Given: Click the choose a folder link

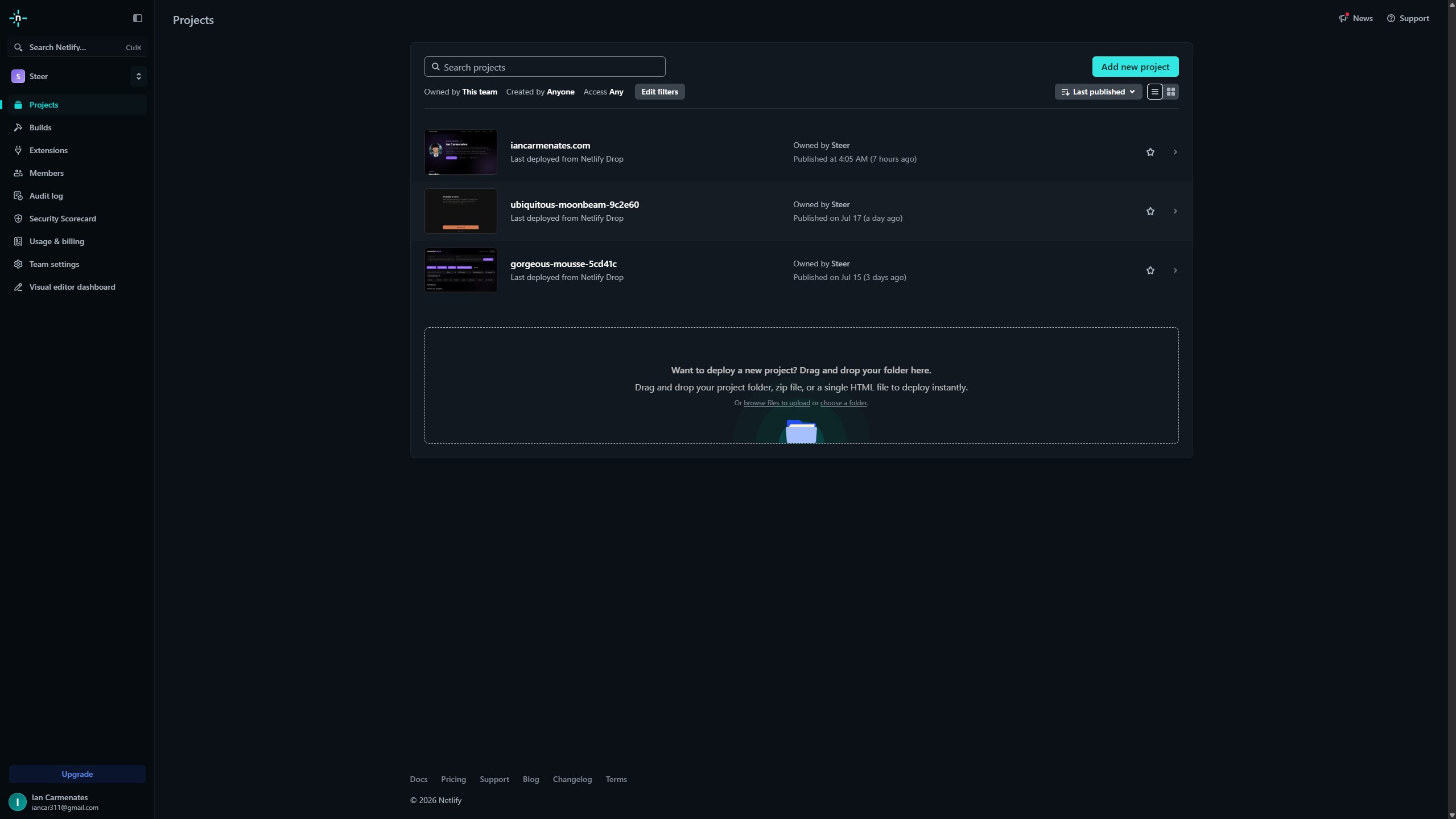Looking at the screenshot, I should pos(843,403).
